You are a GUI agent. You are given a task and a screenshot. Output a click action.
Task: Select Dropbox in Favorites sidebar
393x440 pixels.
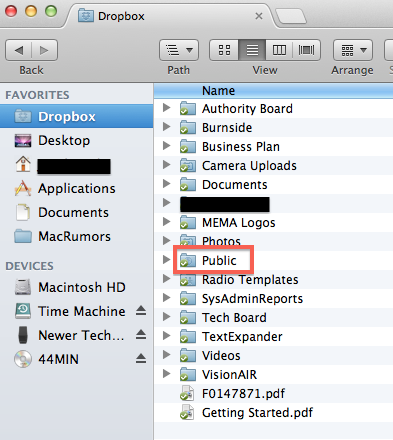(77, 116)
